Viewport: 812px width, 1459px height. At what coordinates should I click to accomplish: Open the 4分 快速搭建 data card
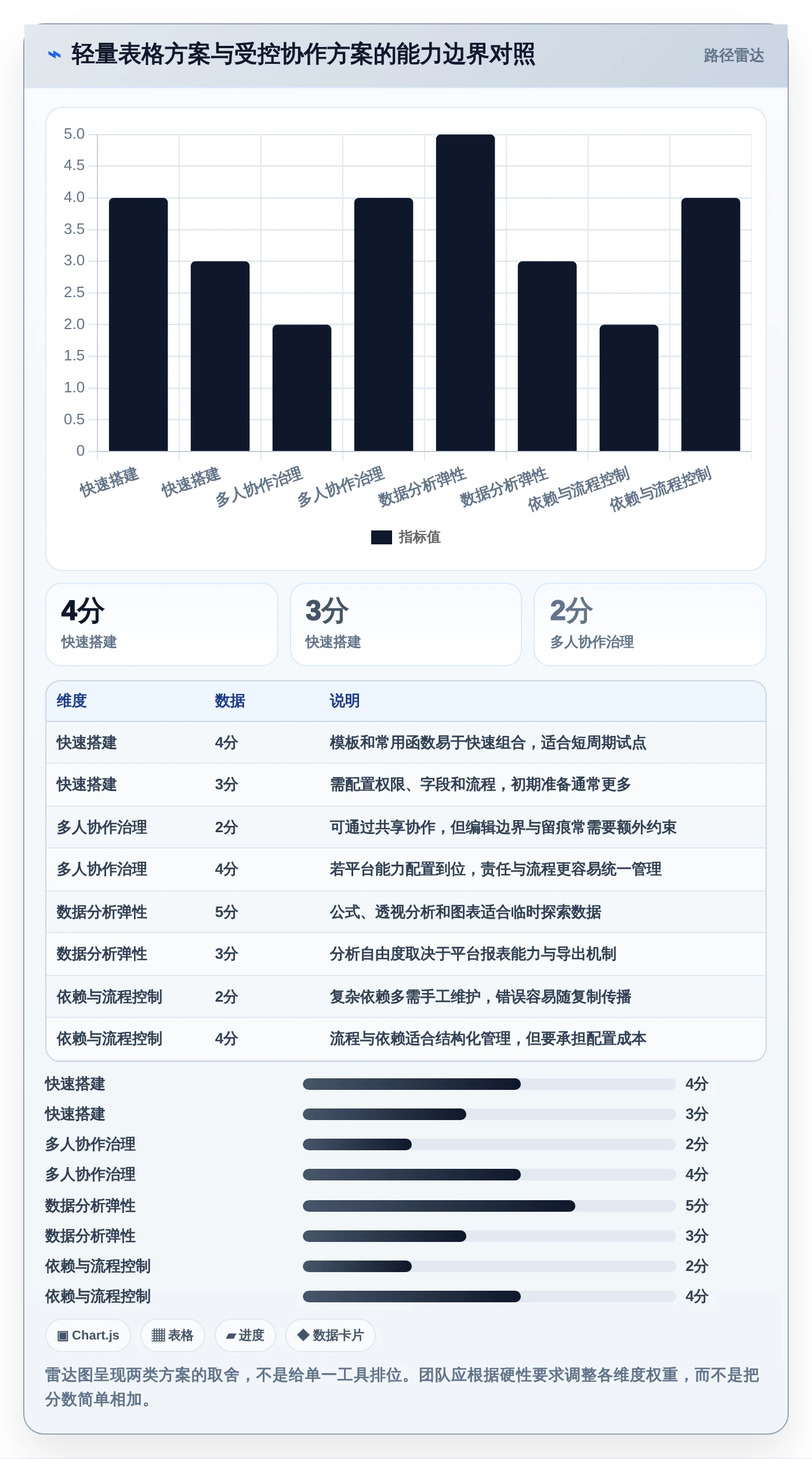[162, 624]
